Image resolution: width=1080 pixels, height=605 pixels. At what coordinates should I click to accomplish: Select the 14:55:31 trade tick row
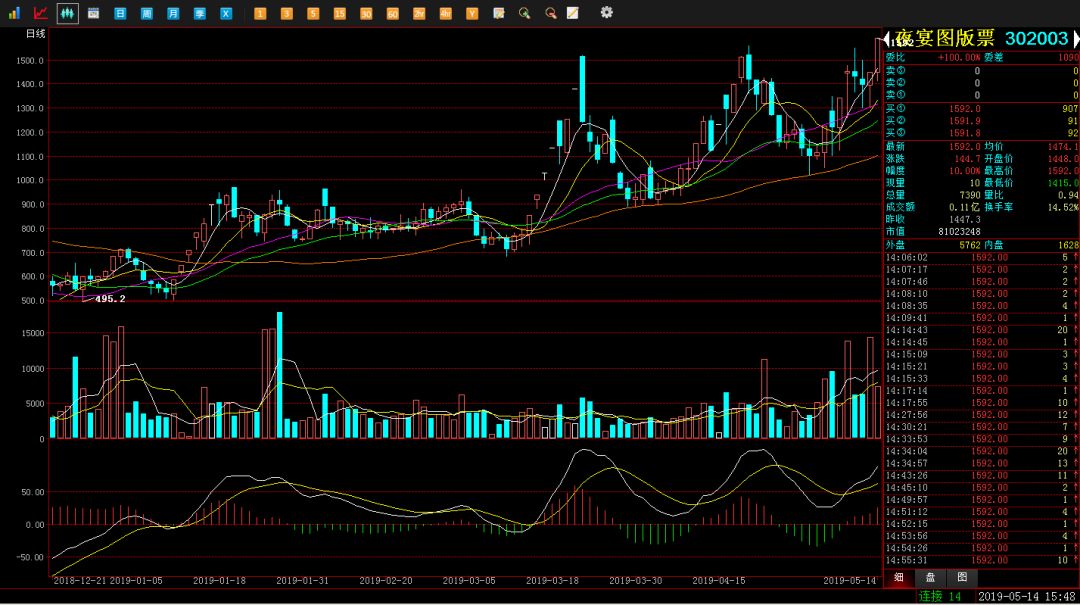click(x=982, y=560)
